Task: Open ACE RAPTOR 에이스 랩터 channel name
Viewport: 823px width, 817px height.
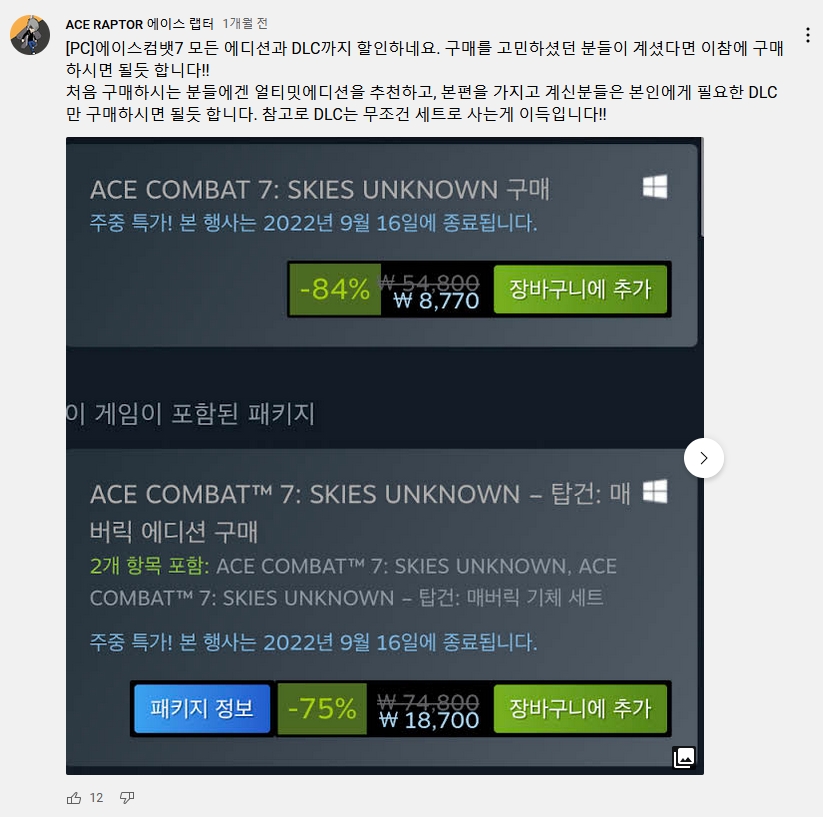Action: [140, 24]
